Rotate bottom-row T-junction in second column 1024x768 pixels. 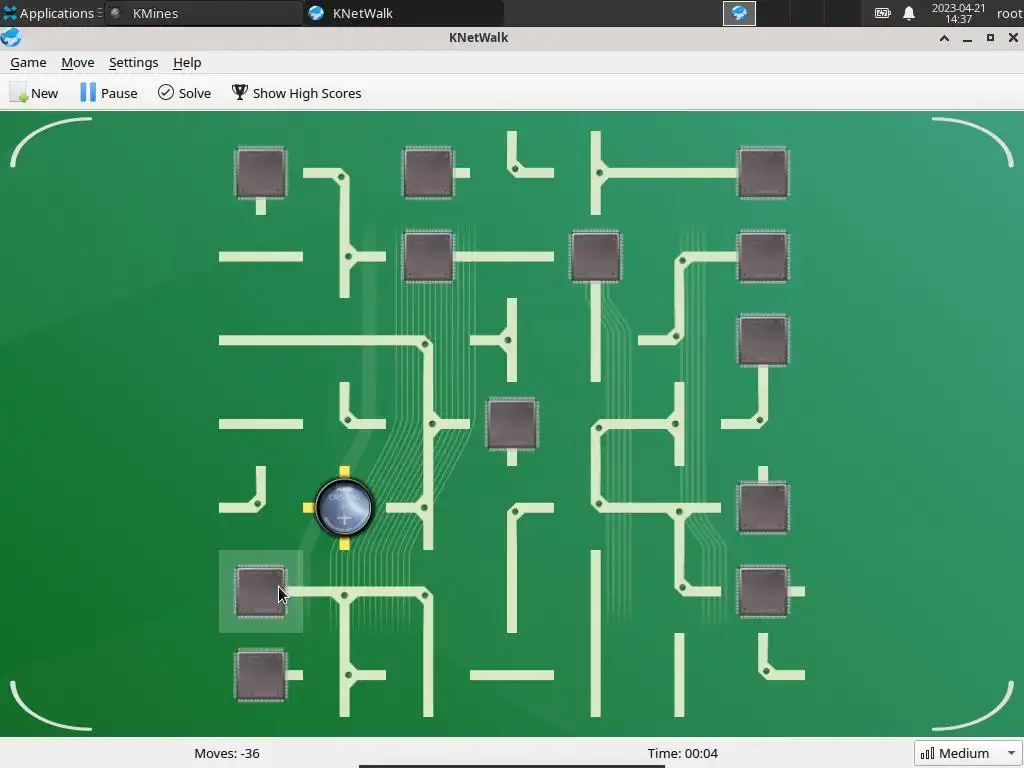(344, 675)
